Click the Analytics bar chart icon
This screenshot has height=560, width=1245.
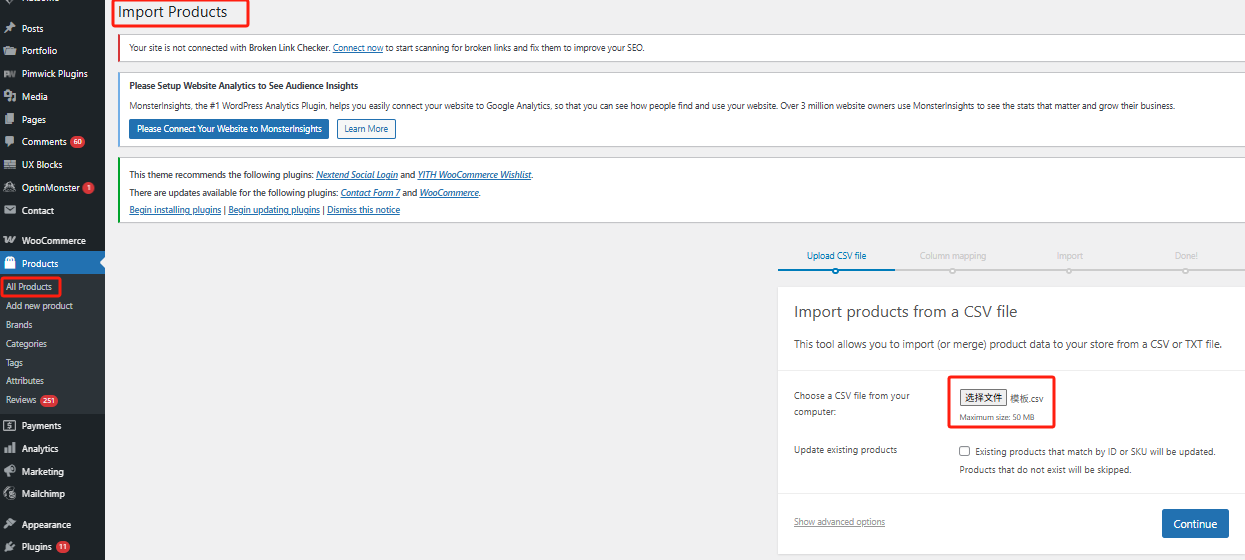pos(10,449)
